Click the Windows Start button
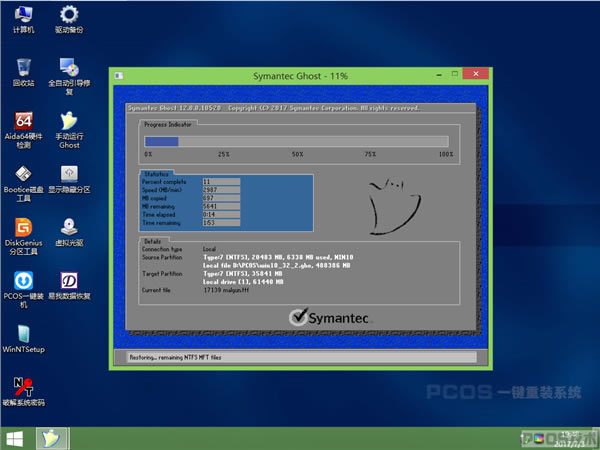The width and height of the screenshot is (600, 450). click(x=15, y=438)
